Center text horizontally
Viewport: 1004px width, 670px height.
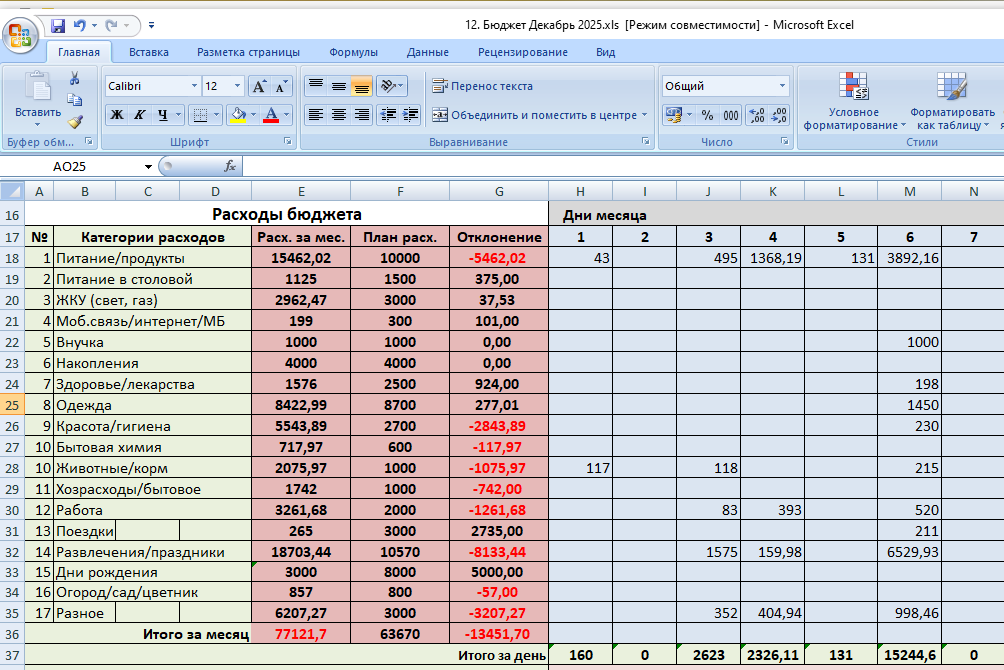tap(339, 115)
